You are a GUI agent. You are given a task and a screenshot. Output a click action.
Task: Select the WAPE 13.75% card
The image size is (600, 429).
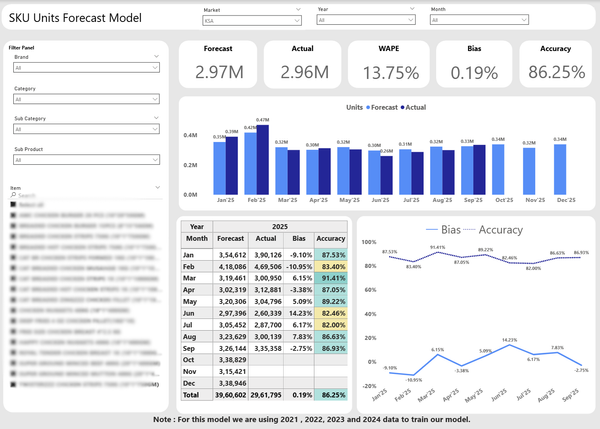389,64
